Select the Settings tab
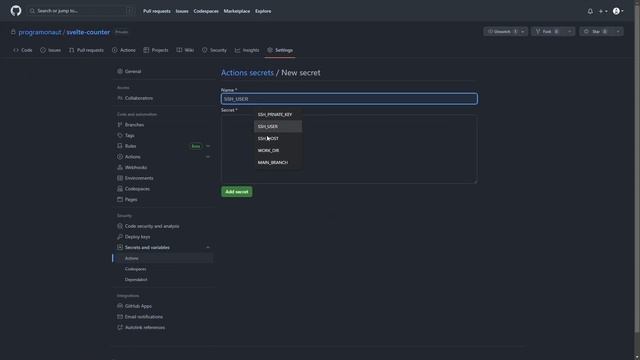Screen dimensions: 640x360 click(280, 50)
